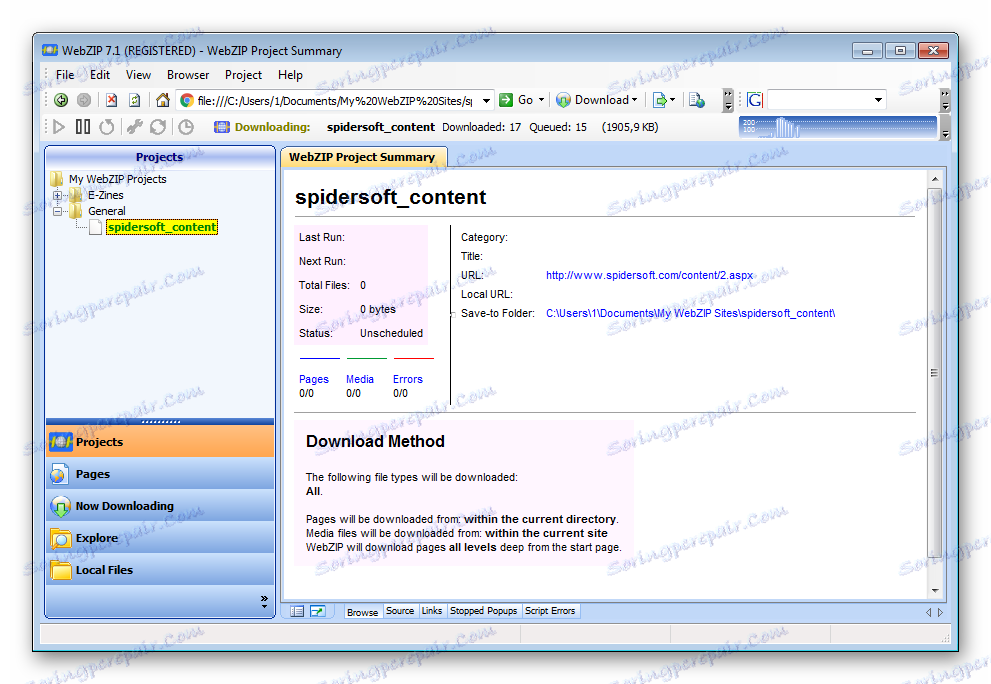Expand the E-Zines folder node

(58, 195)
